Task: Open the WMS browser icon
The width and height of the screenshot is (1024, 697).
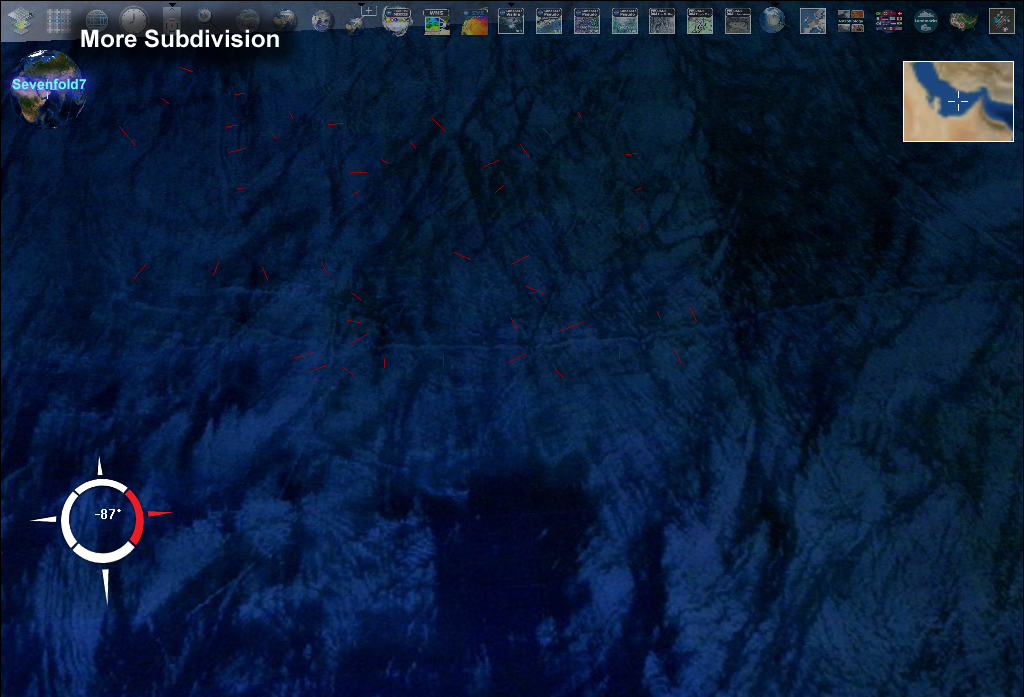Action: (436, 21)
